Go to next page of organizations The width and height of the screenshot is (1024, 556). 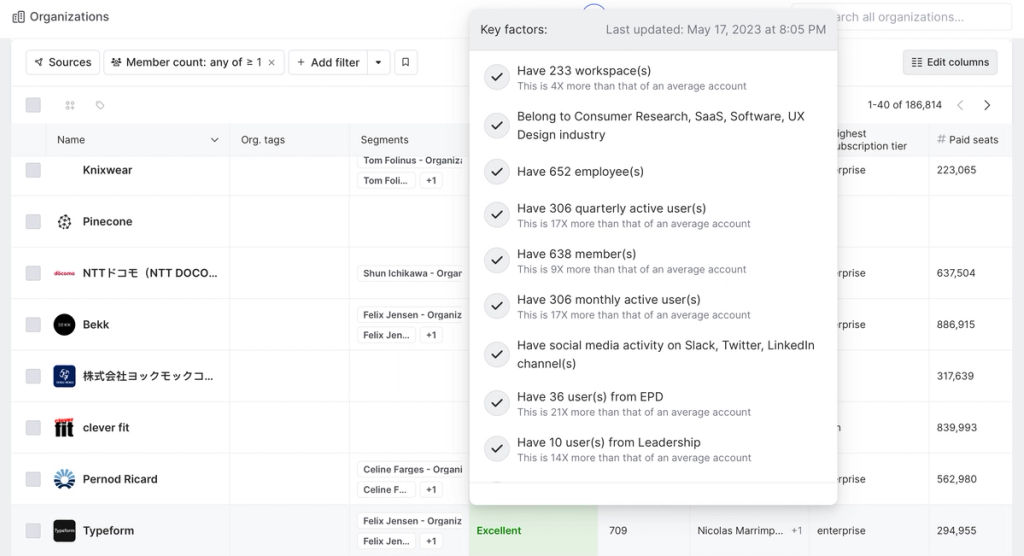click(x=987, y=105)
